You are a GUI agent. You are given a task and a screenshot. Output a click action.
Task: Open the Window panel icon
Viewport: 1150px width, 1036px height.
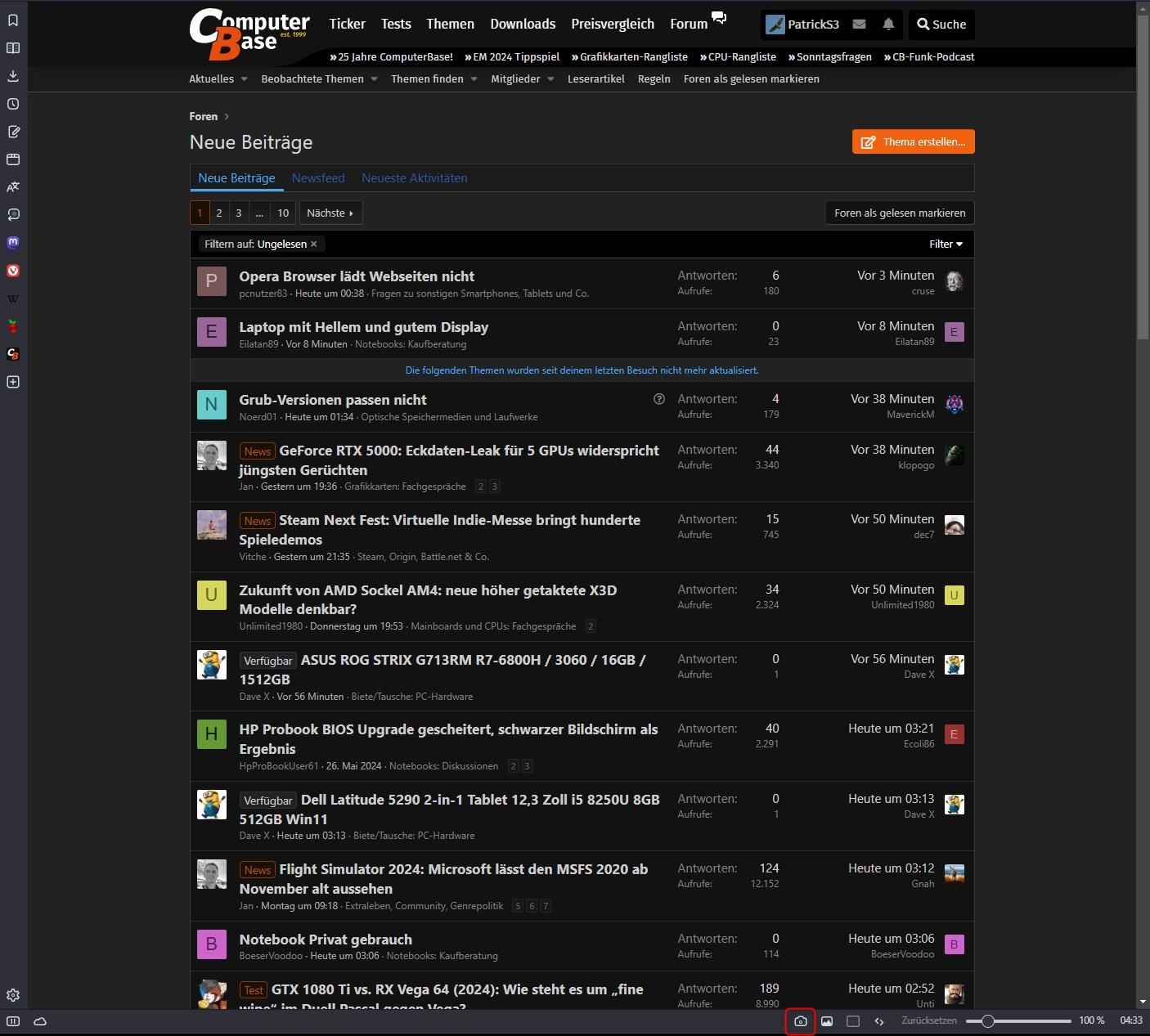(x=13, y=159)
